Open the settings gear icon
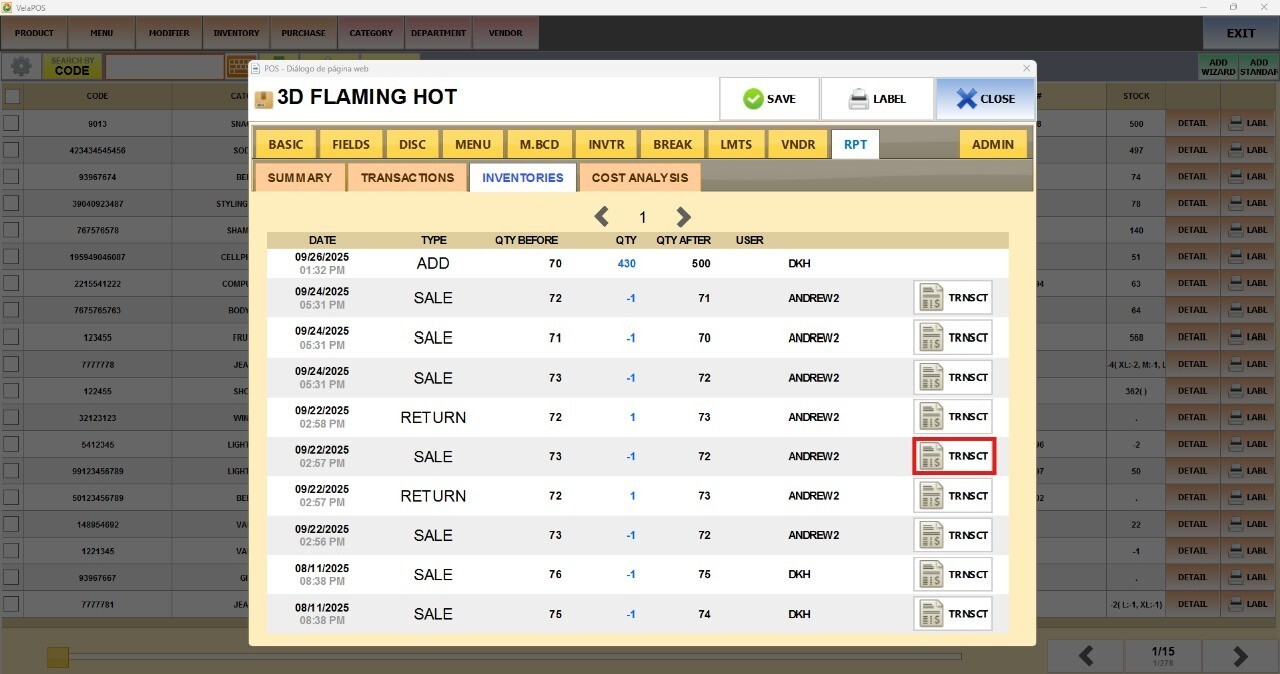 click(20, 67)
